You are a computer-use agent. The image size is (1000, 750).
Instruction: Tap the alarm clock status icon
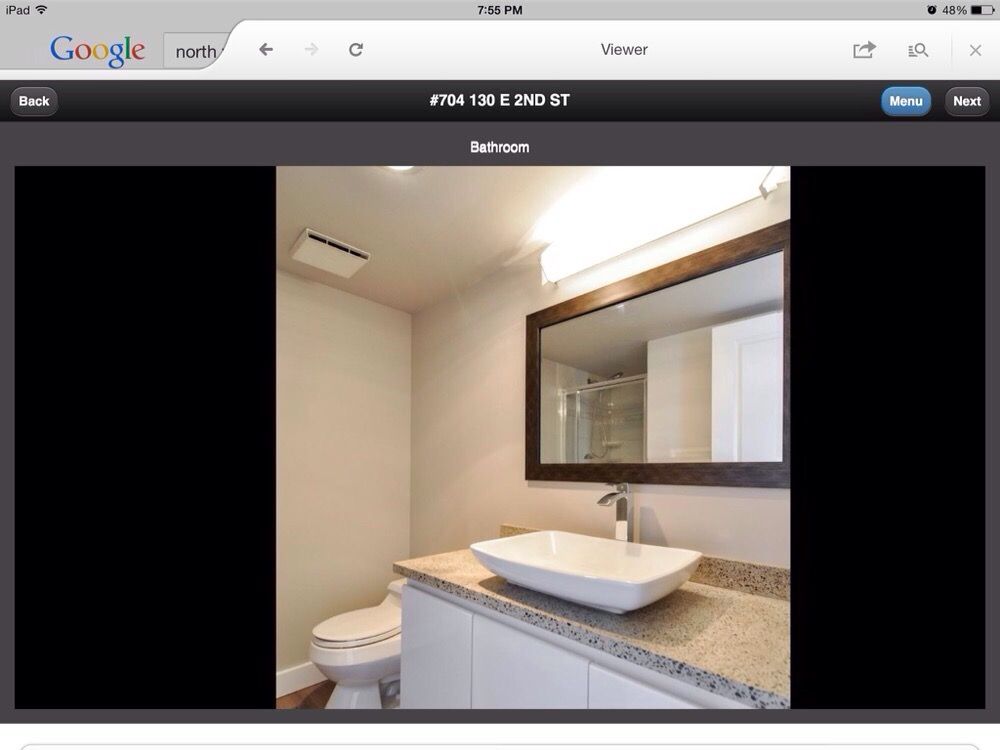coord(932,10)
